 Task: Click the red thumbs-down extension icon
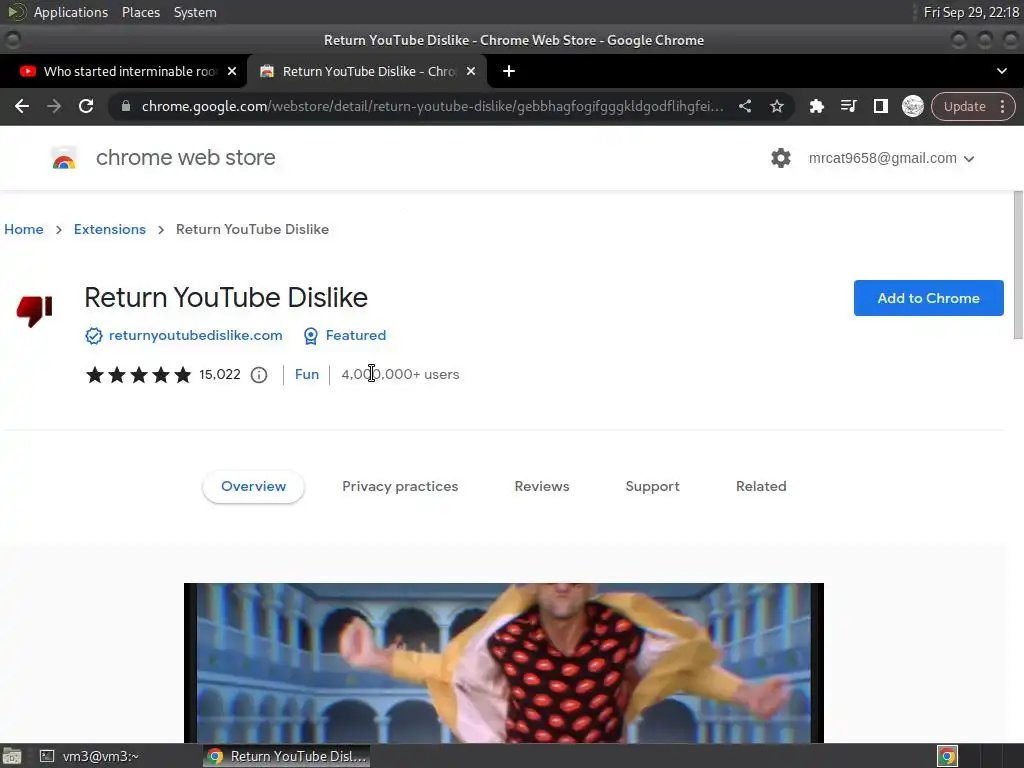point(35,311)
